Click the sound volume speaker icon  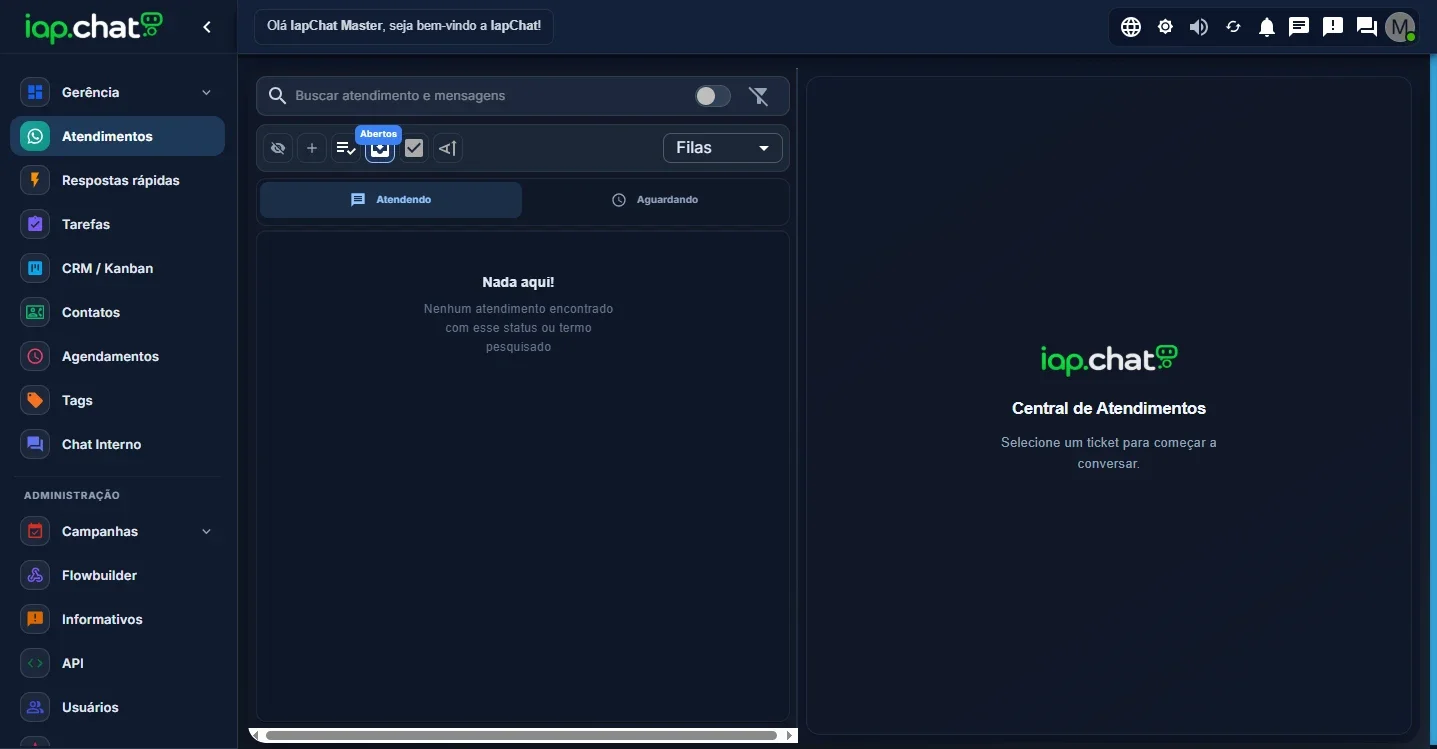[1199, 27]
